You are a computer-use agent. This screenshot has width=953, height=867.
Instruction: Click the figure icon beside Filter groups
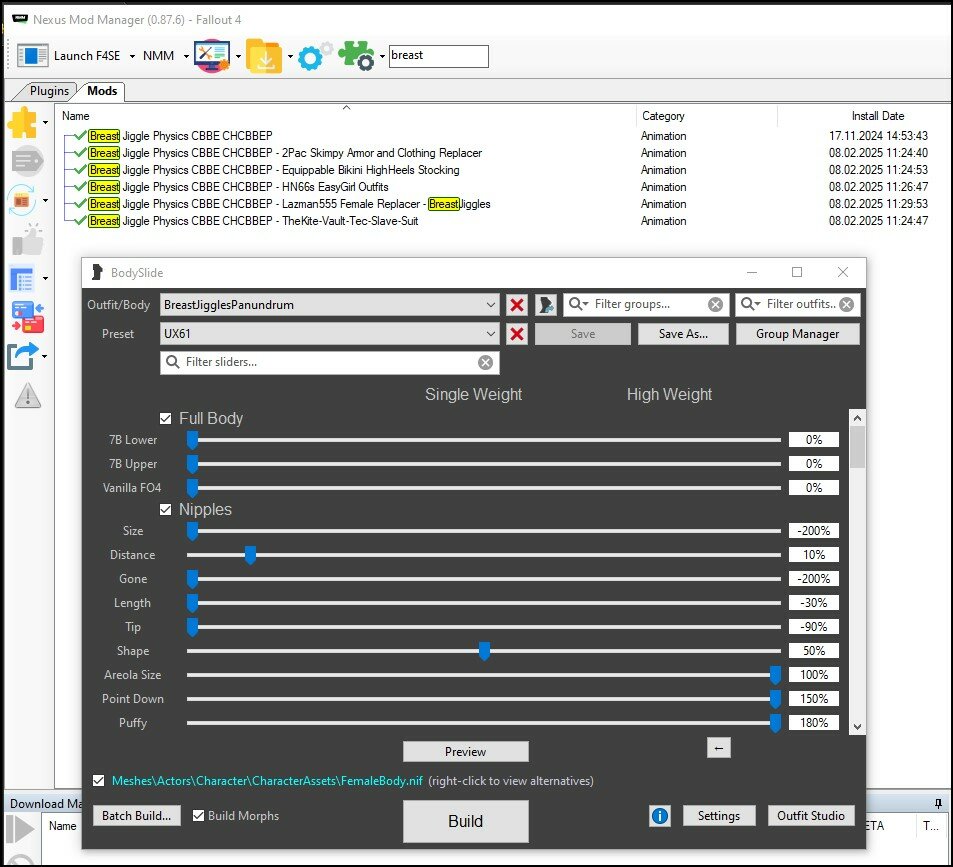546,305
